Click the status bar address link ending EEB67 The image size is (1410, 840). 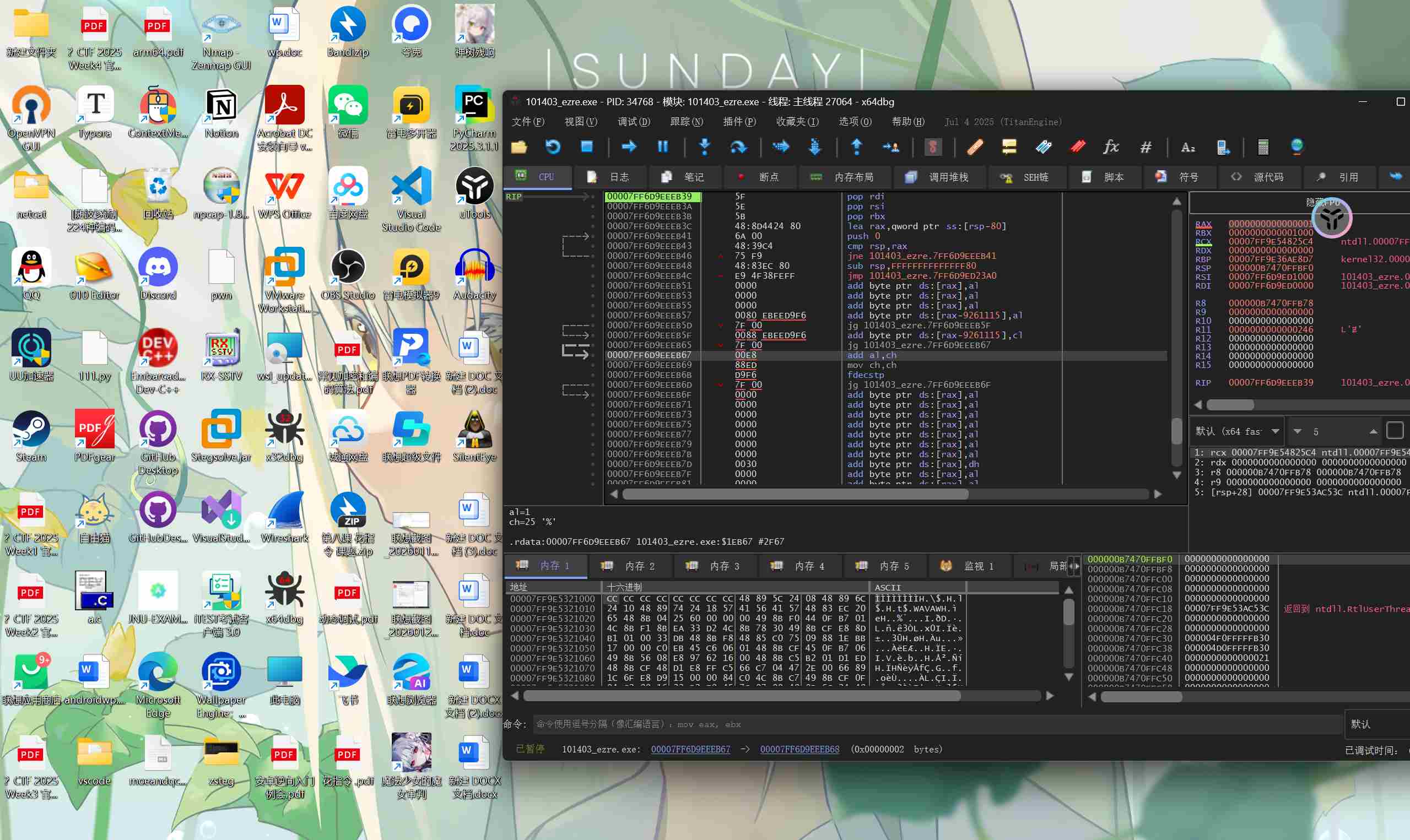click(x=690, y=750)
